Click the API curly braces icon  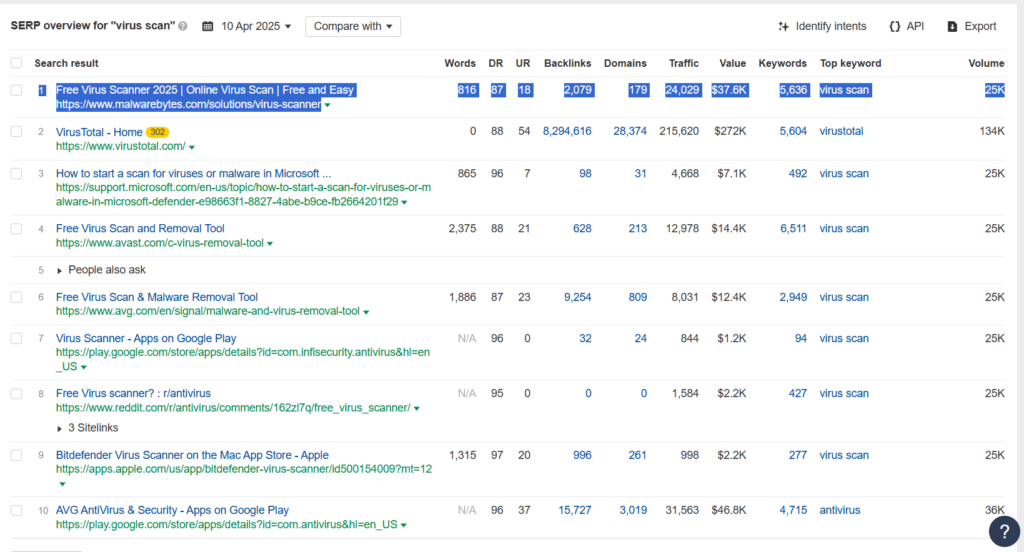click(x=895, y=26)
